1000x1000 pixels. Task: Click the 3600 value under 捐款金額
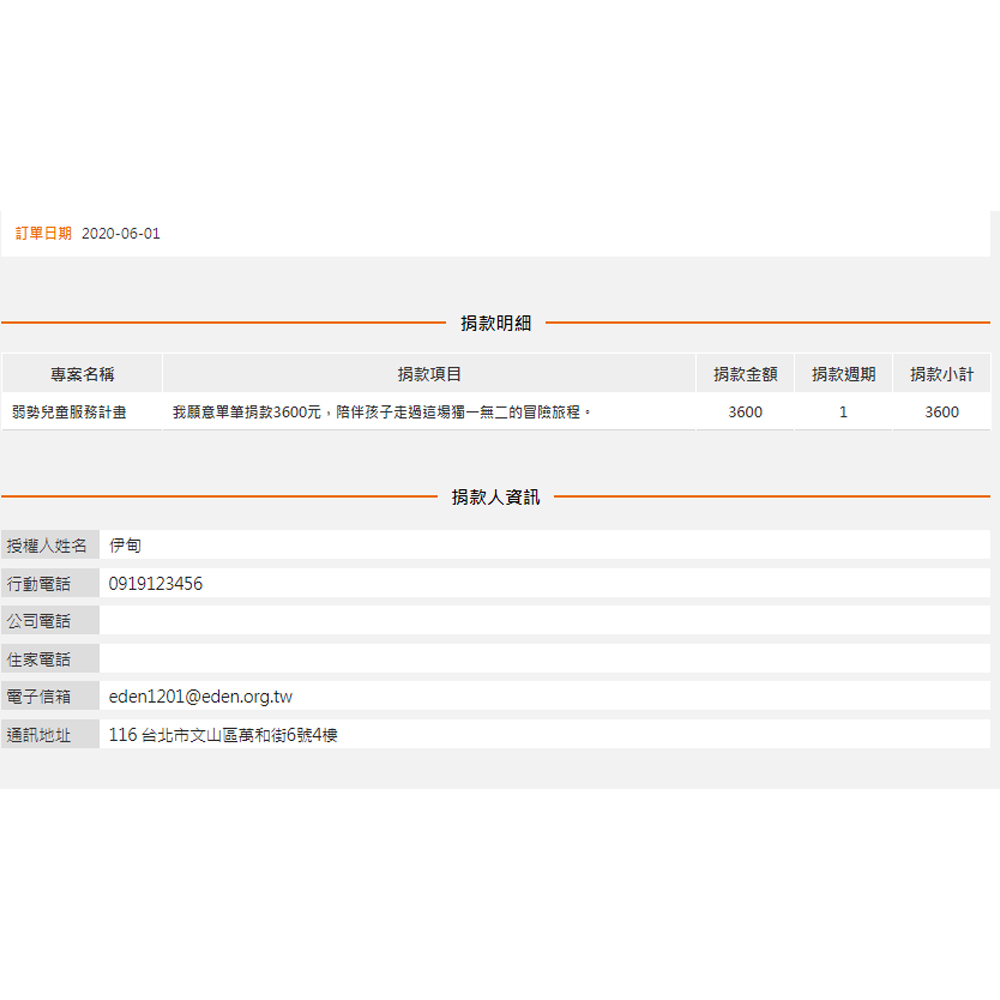point(745,412)
